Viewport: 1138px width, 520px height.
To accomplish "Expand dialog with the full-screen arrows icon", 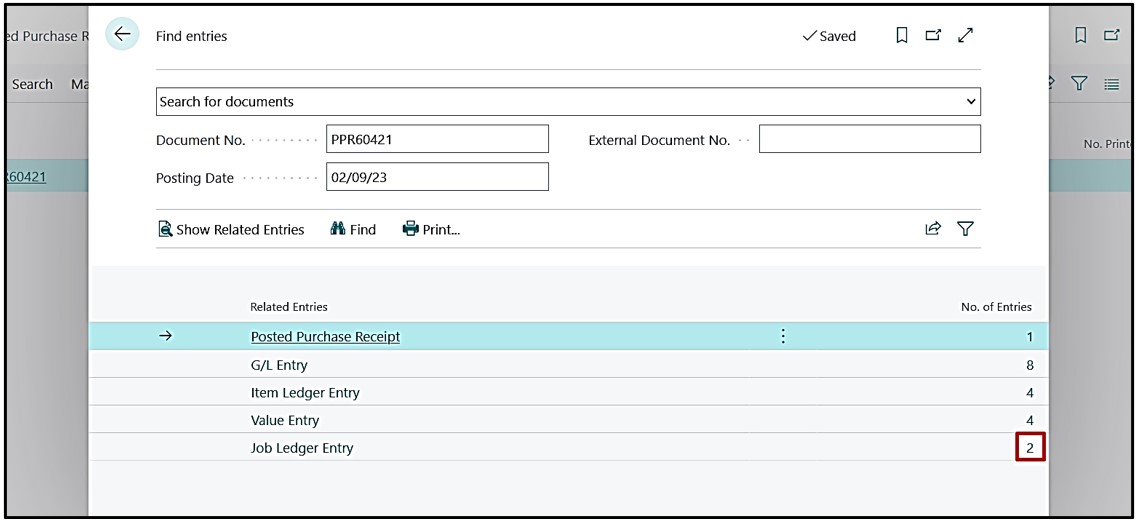I will [x=965, y=36].
